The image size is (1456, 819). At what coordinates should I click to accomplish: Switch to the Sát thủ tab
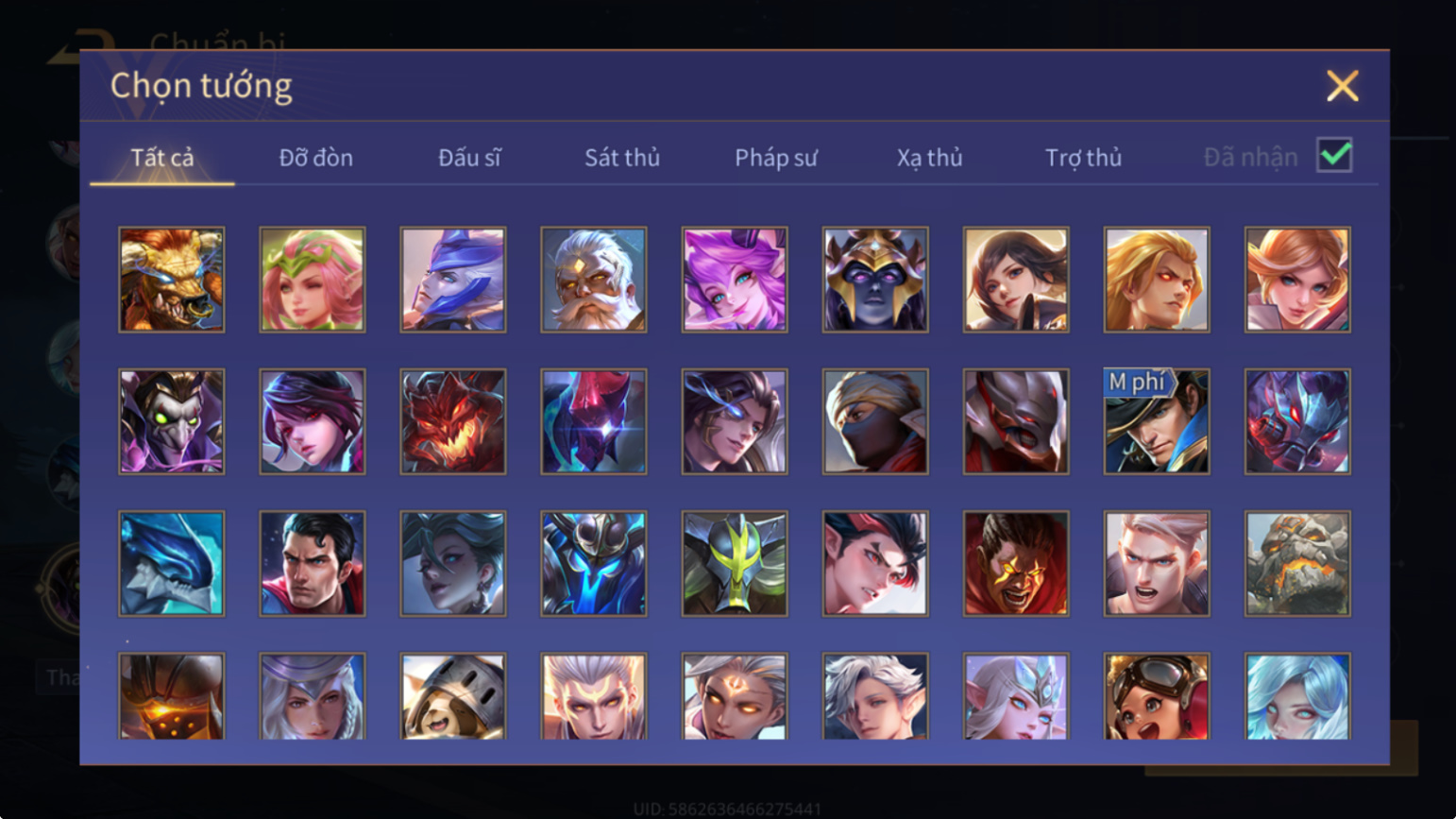(622, 158)
